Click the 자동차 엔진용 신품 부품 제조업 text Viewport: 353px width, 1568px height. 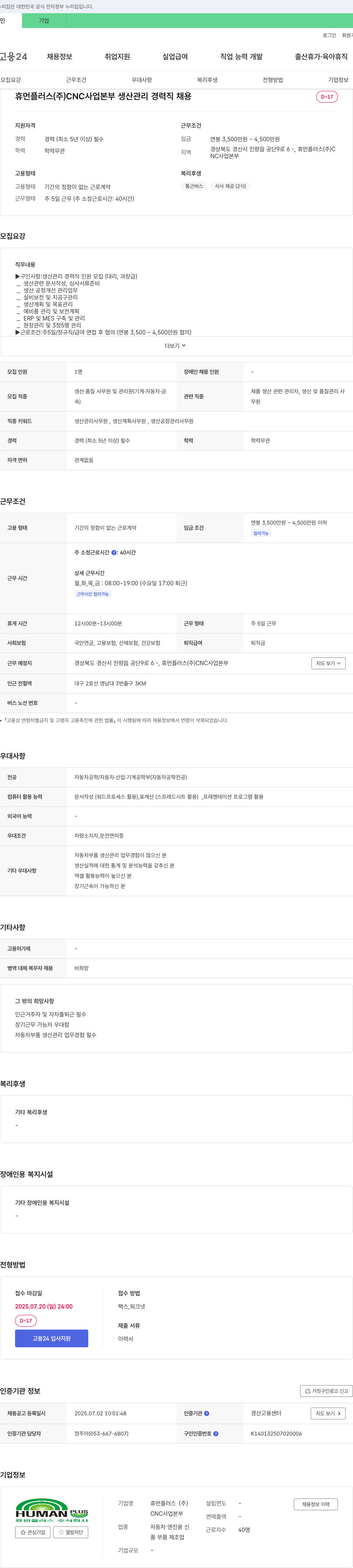(170, 1532)
